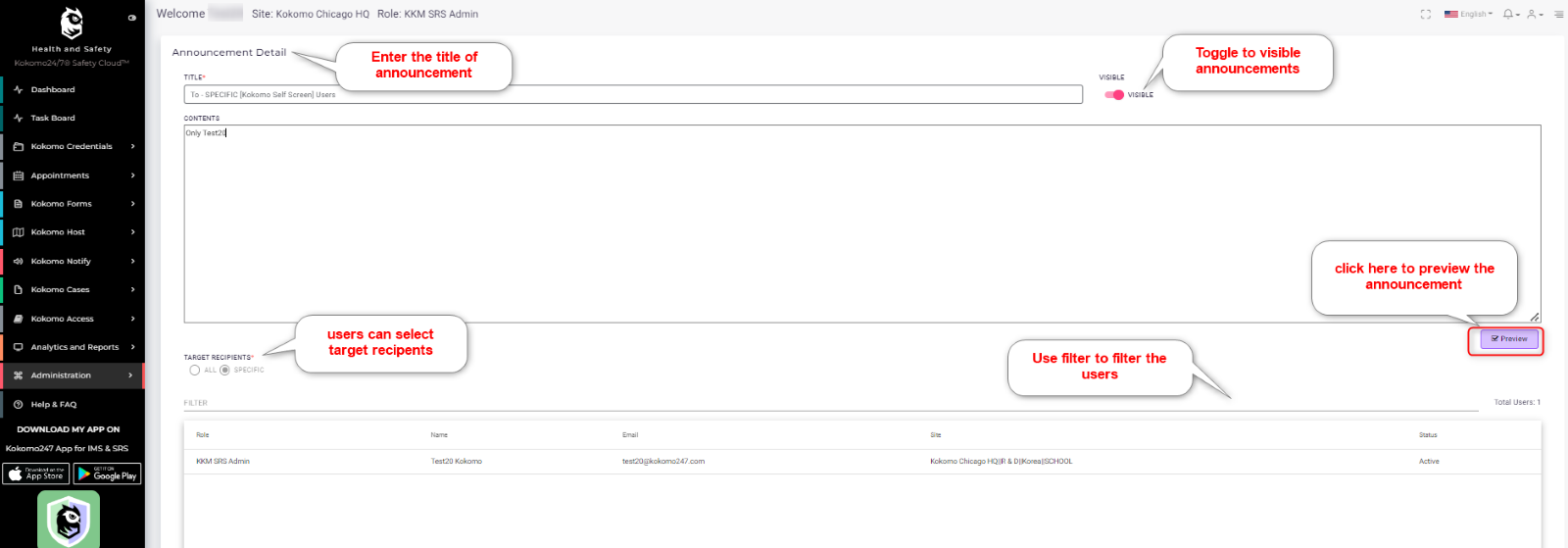The width and height of the screenshot is (1568, 548).
Task: Click the contents text area resize handle
Action: point(1536,317)
